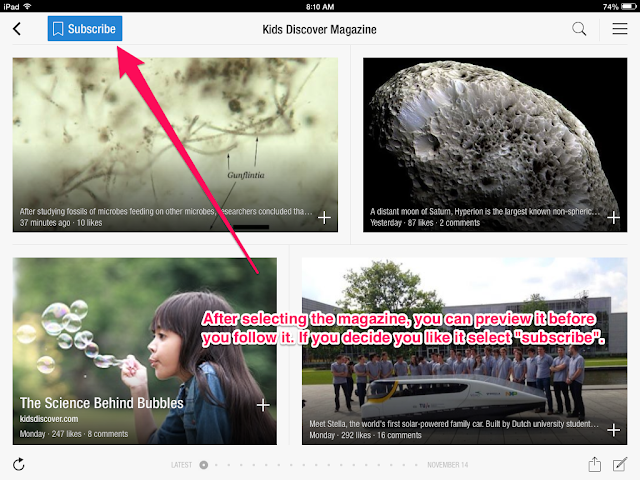Select 'Monday · 247 likes · 8 comments' text
The image size is (640, 480).
click(x=74, y=434)
